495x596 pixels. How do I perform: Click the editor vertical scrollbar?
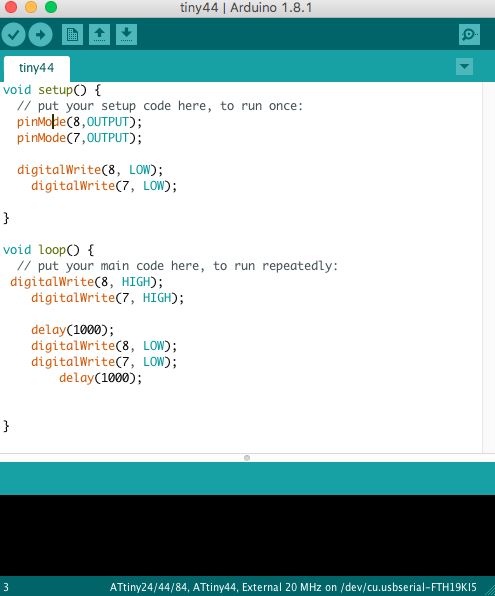[488, 267]
